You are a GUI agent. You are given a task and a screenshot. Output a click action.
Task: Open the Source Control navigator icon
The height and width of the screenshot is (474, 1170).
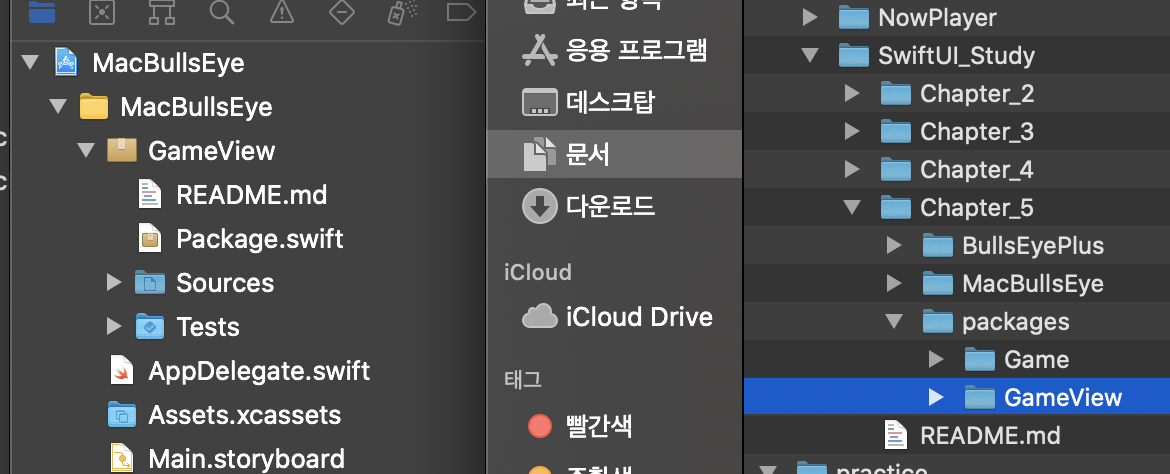tap(102, 11)
